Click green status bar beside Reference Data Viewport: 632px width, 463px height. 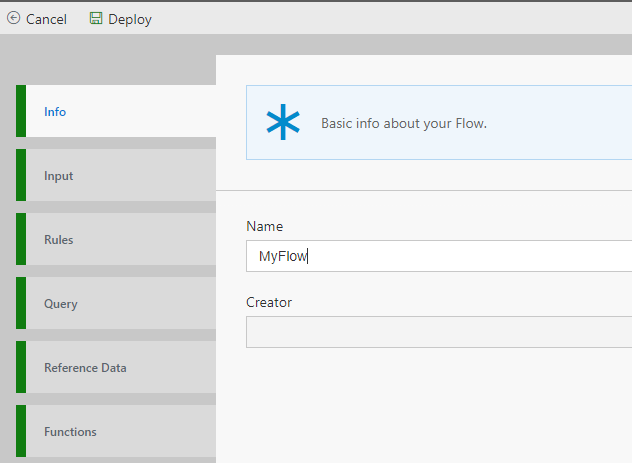point(21,367)
